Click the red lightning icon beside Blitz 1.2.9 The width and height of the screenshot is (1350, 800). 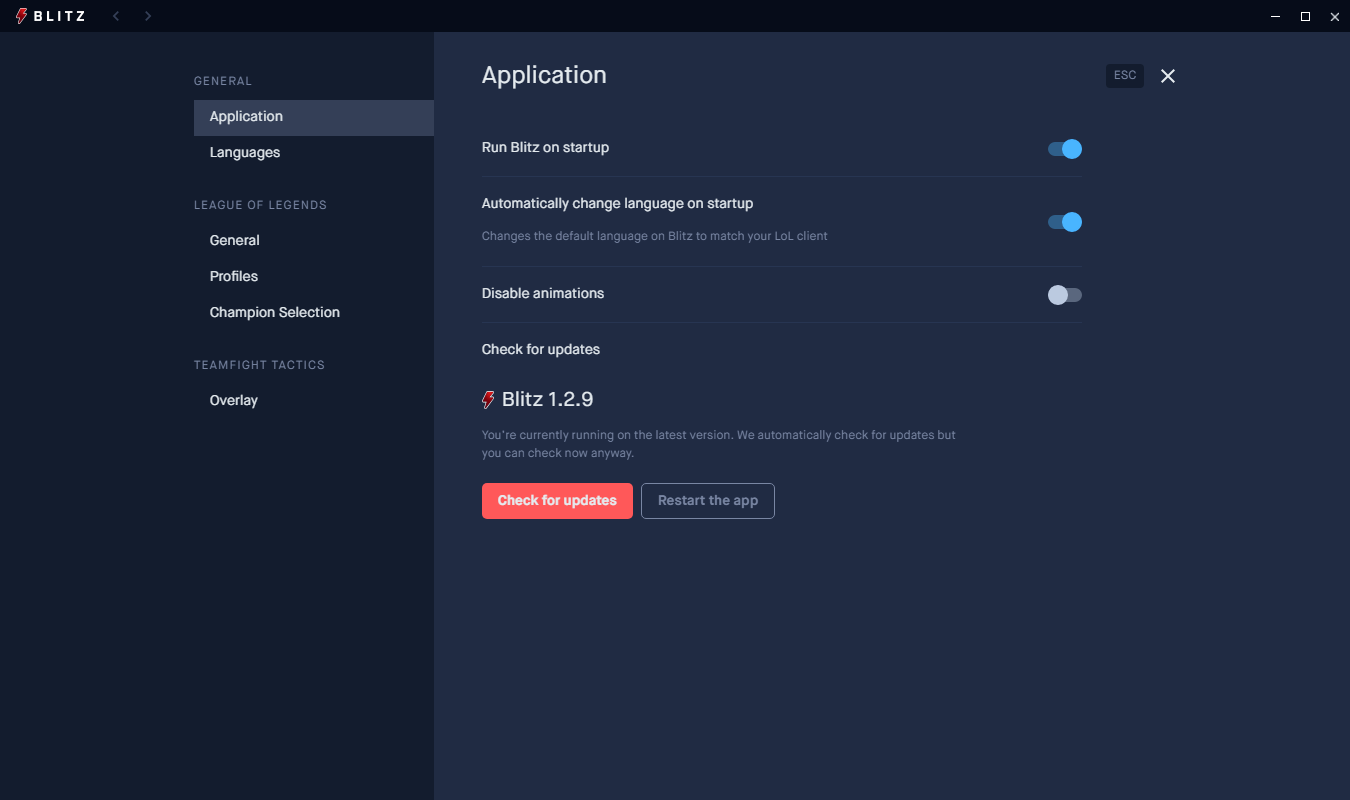[x=488, y=400]
